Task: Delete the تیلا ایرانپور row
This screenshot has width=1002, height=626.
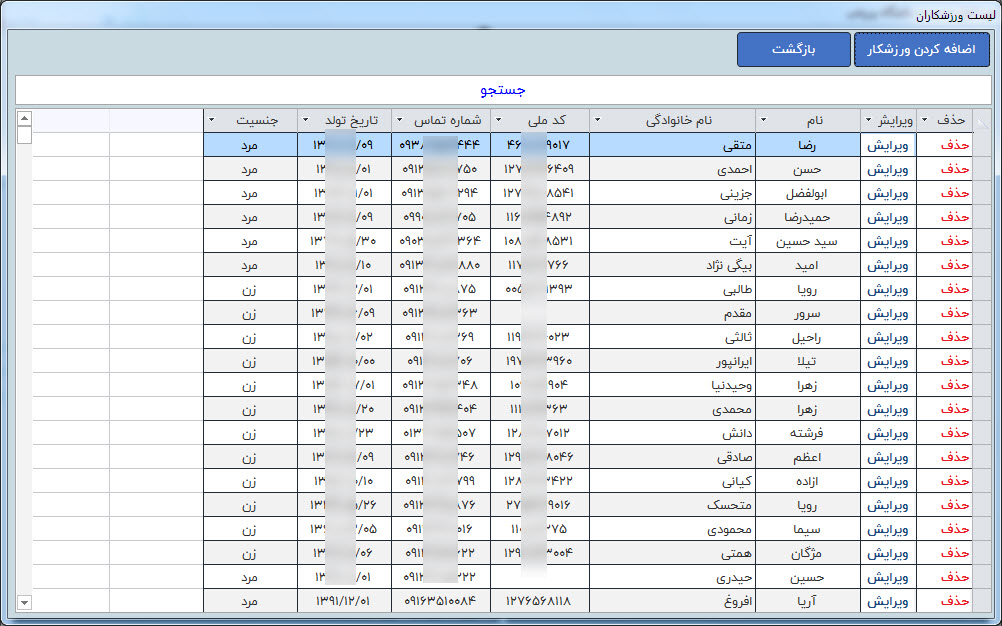Action: pyautogui.click(x=955, y=362)
